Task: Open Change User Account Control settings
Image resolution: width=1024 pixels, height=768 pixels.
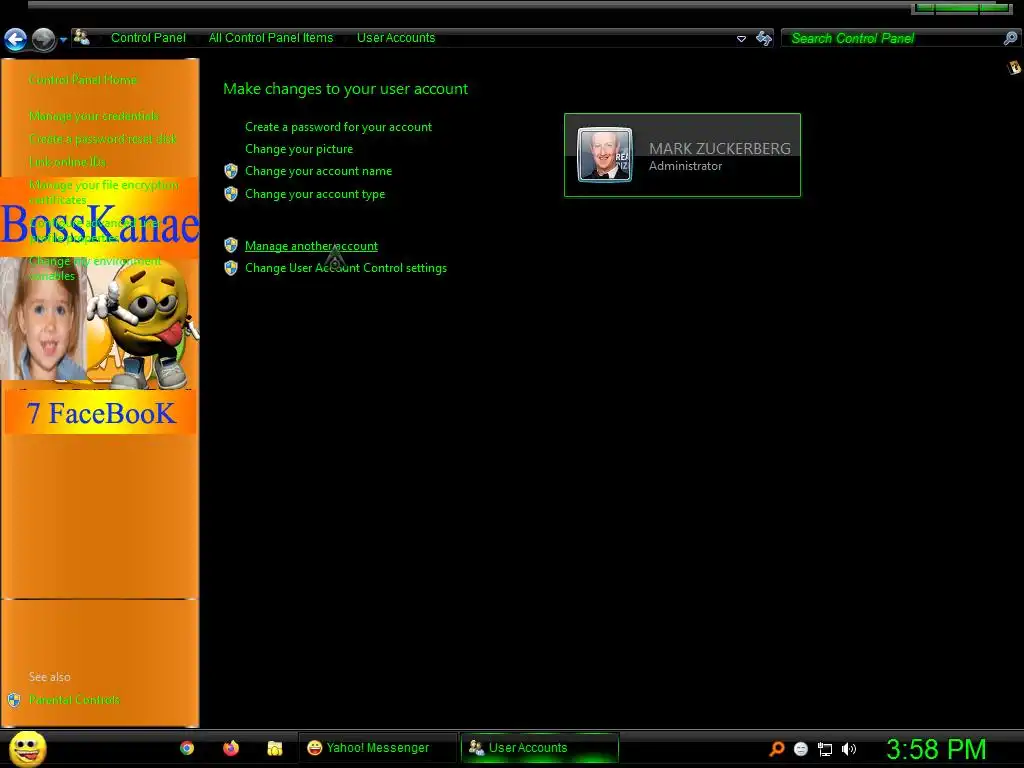Action: point(346,268)
